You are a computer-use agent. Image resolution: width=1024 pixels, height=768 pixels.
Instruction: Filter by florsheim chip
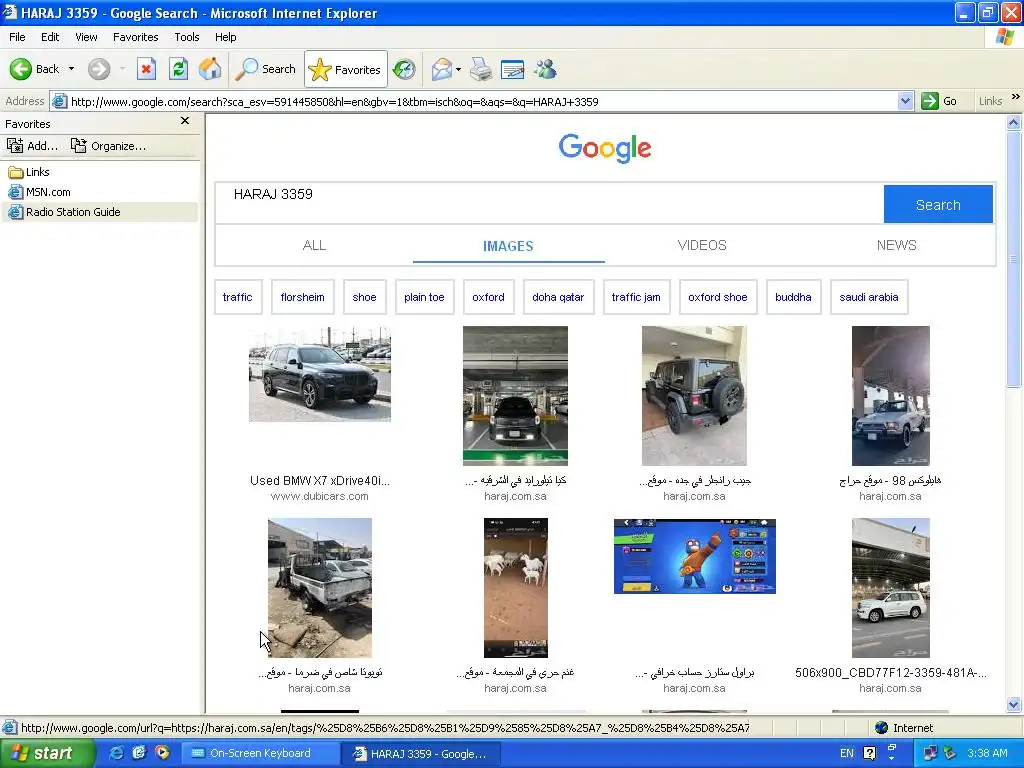(302, 297)
